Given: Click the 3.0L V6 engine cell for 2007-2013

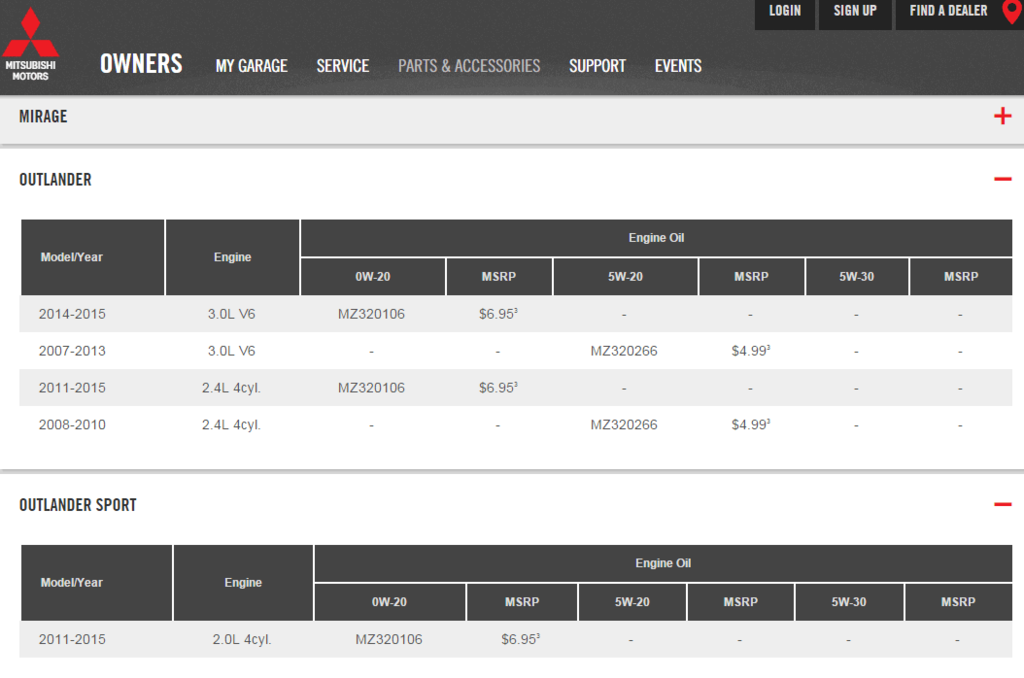Looking at the screenshot, I should click(x=231, y=351).
